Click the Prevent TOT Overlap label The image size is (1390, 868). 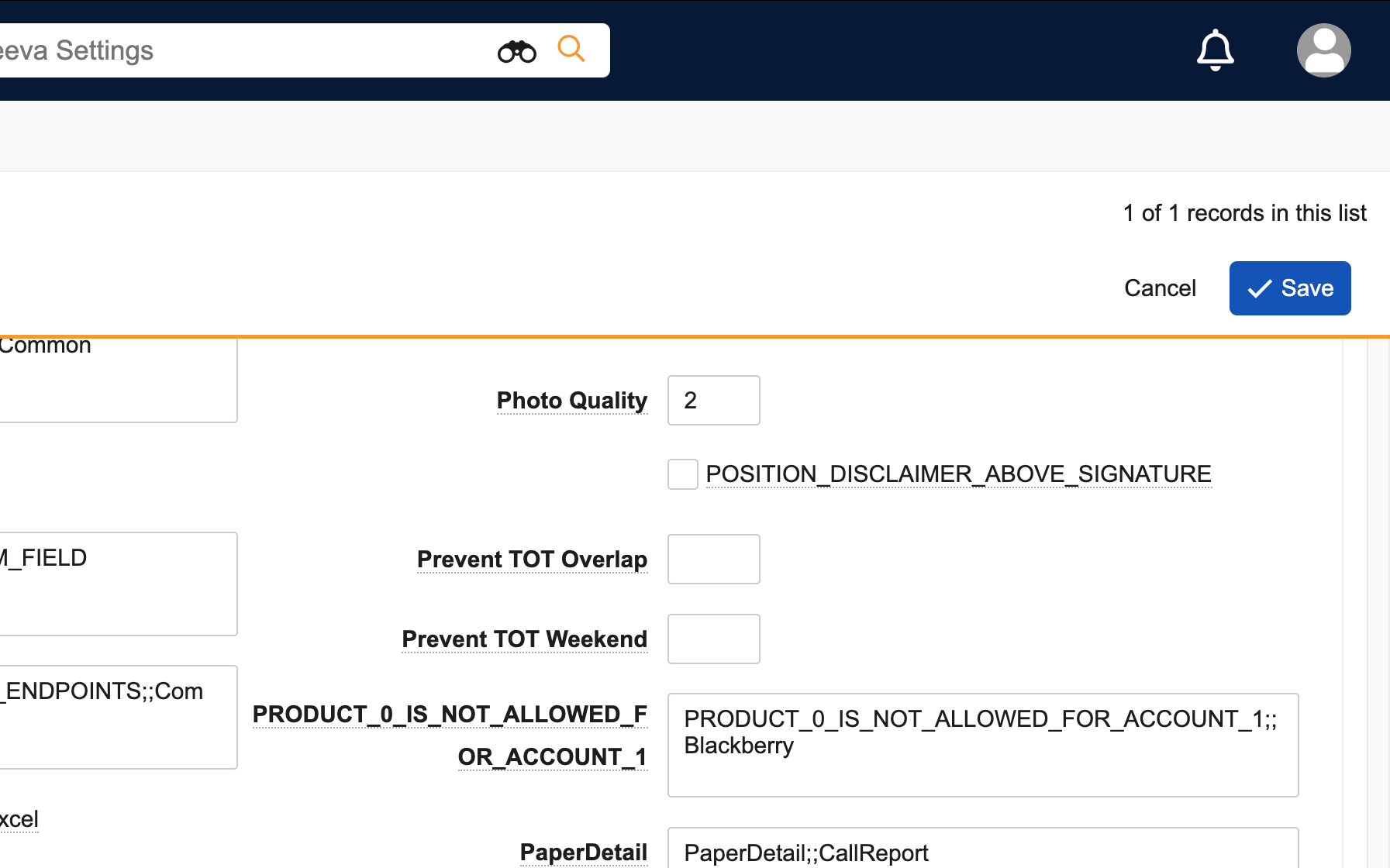(x=532, y=560)
